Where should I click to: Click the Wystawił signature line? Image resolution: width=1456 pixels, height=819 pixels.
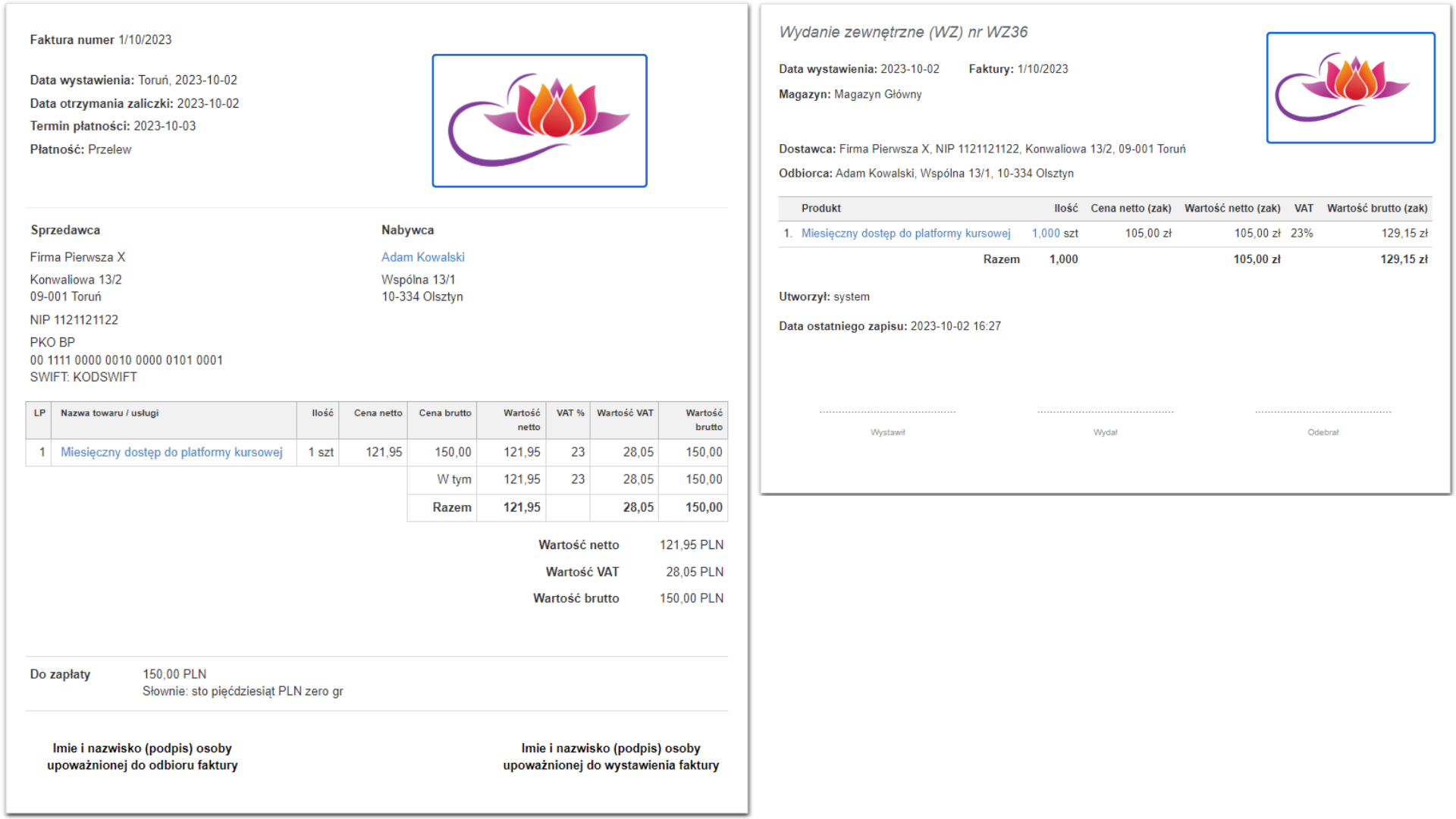pos(887,413)
